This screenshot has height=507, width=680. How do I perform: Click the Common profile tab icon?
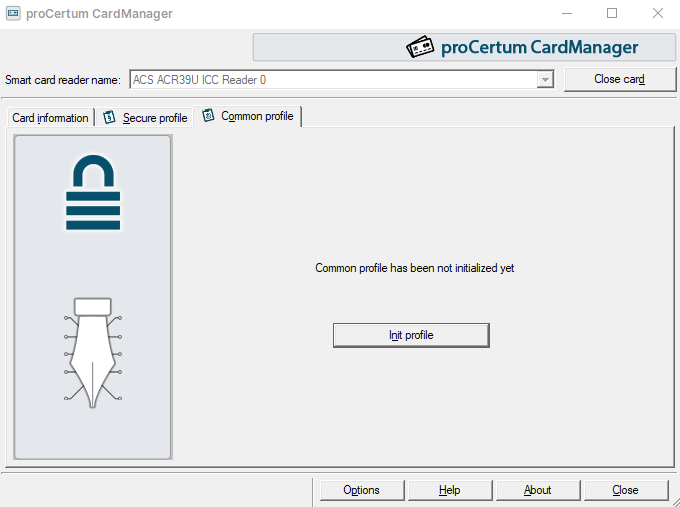(x=208, y=116)
